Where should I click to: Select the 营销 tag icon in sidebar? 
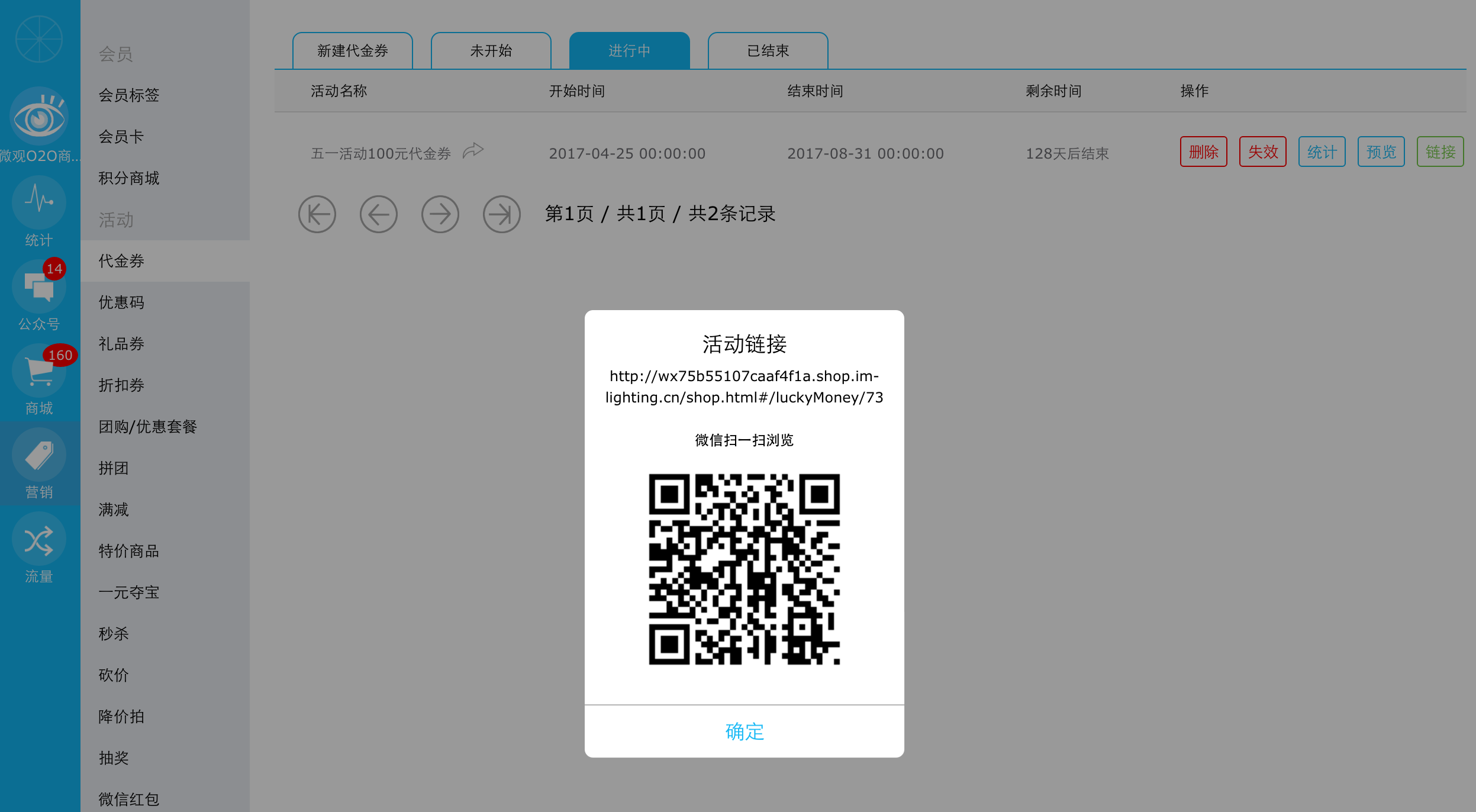39,455
